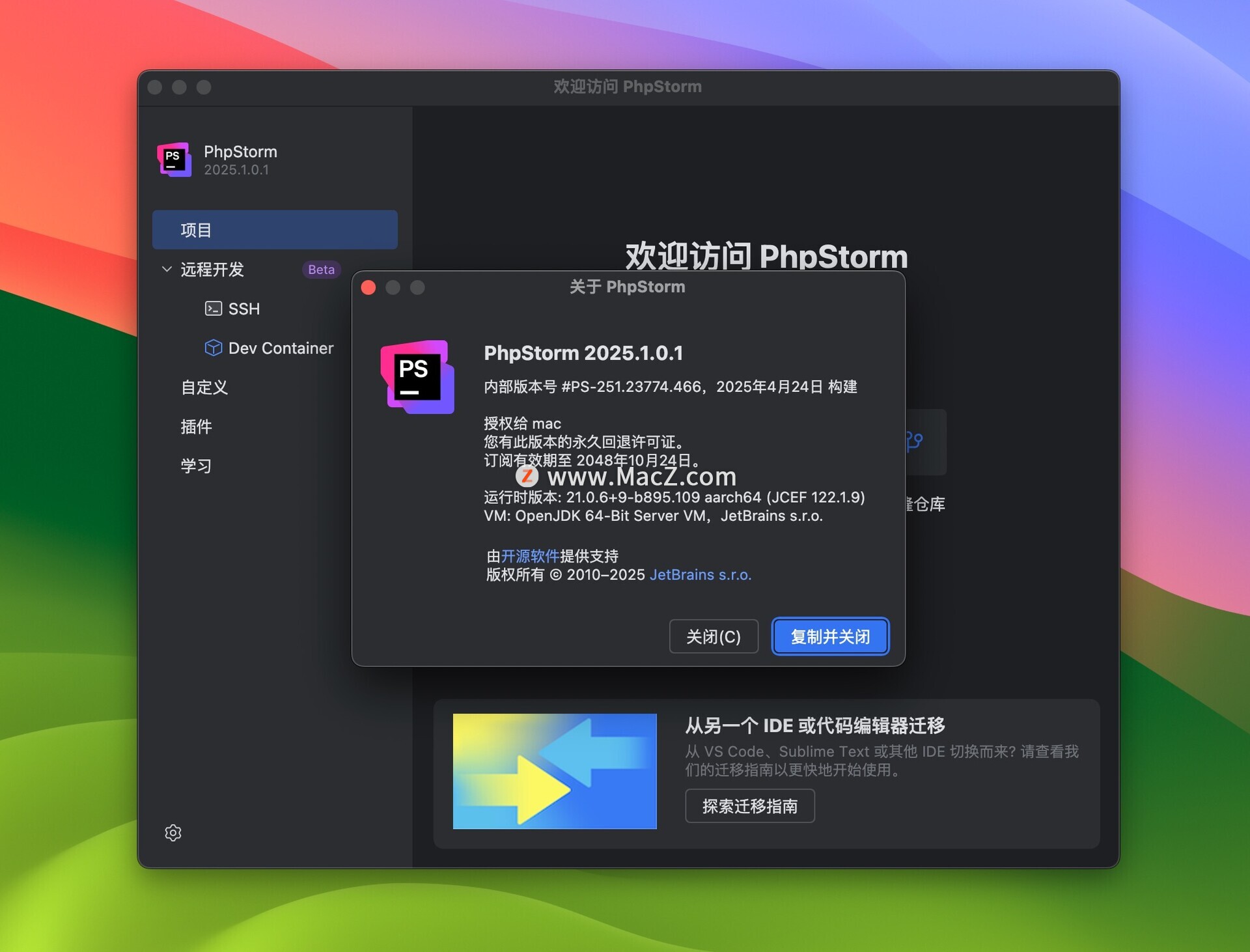Viewport: 1250px width, 952px height.
Task: Click the 运行时版本 runtime line
Action: [674, 497]
